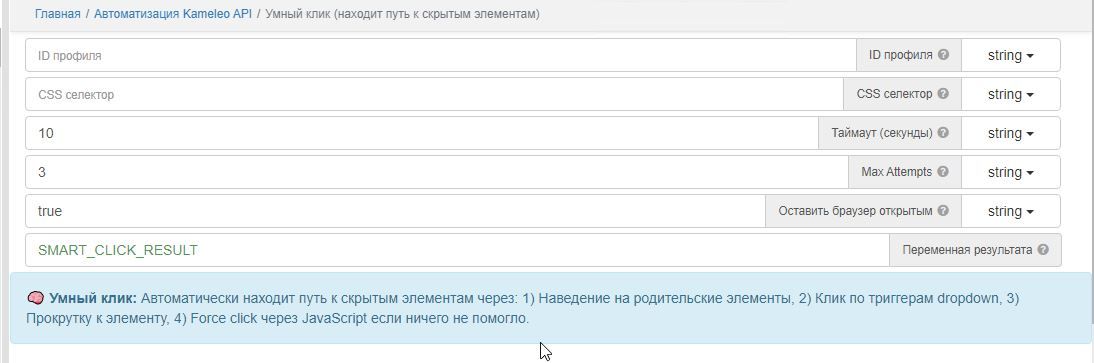Click help icon next to Max Attempts
Image resolution: width=1094 pixels, height=363 pixels.
[943, 172]
